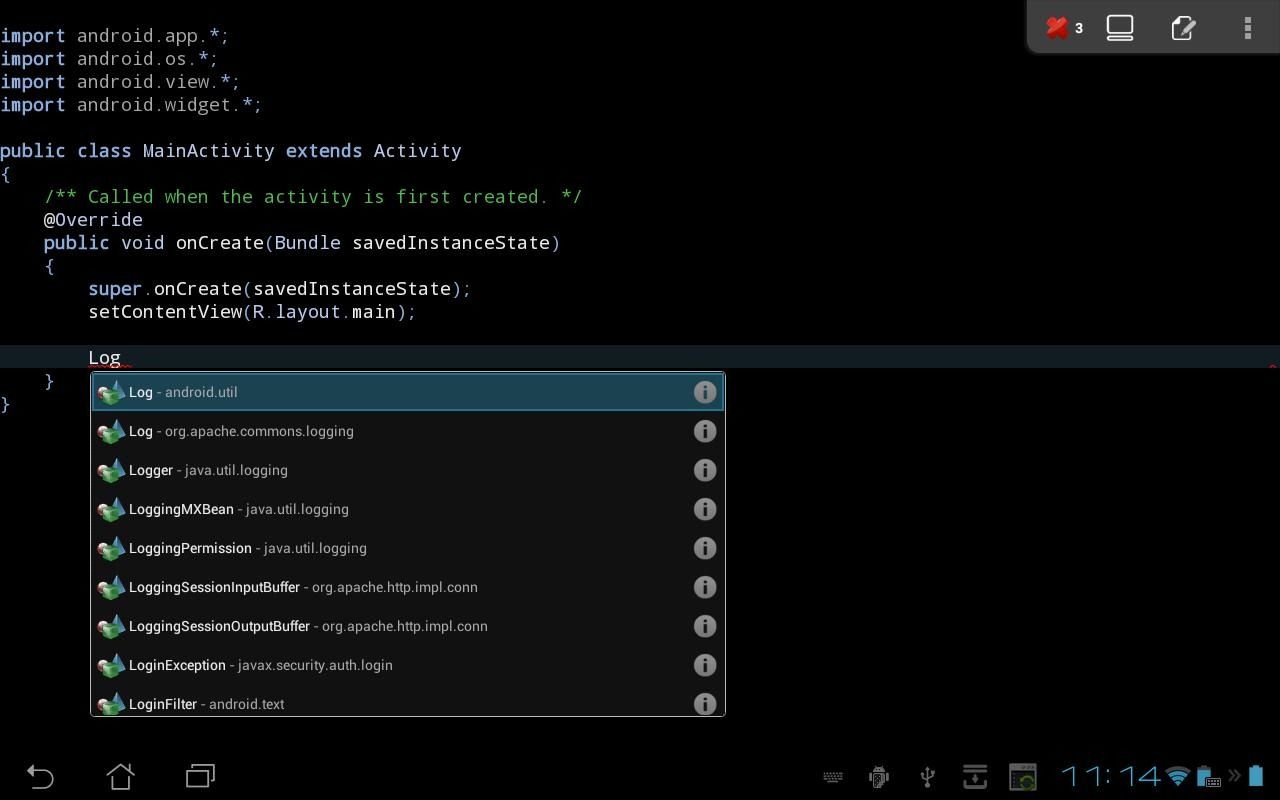Open the overflow menu with three dots

coord(1247,27)
